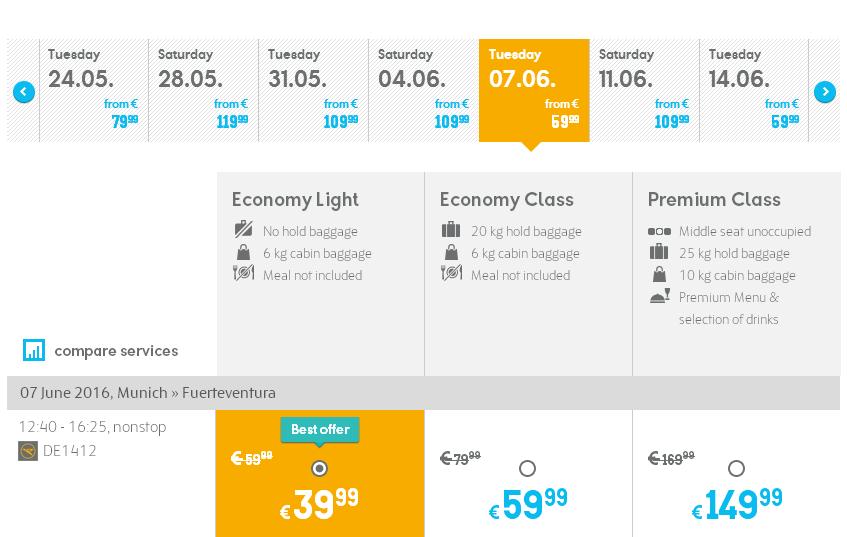Show later dates with right arrow
Viewport: 847px width, 537px height.
tap(825, 92)
